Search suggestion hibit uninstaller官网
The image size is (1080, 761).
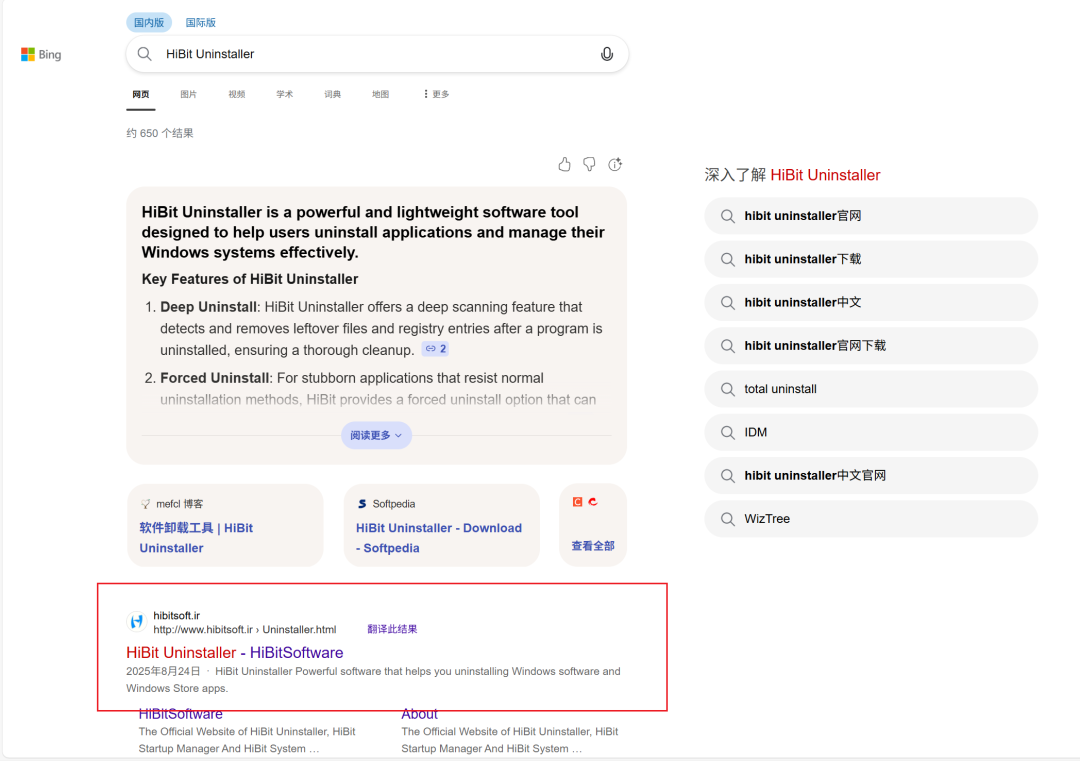[871, 216]
